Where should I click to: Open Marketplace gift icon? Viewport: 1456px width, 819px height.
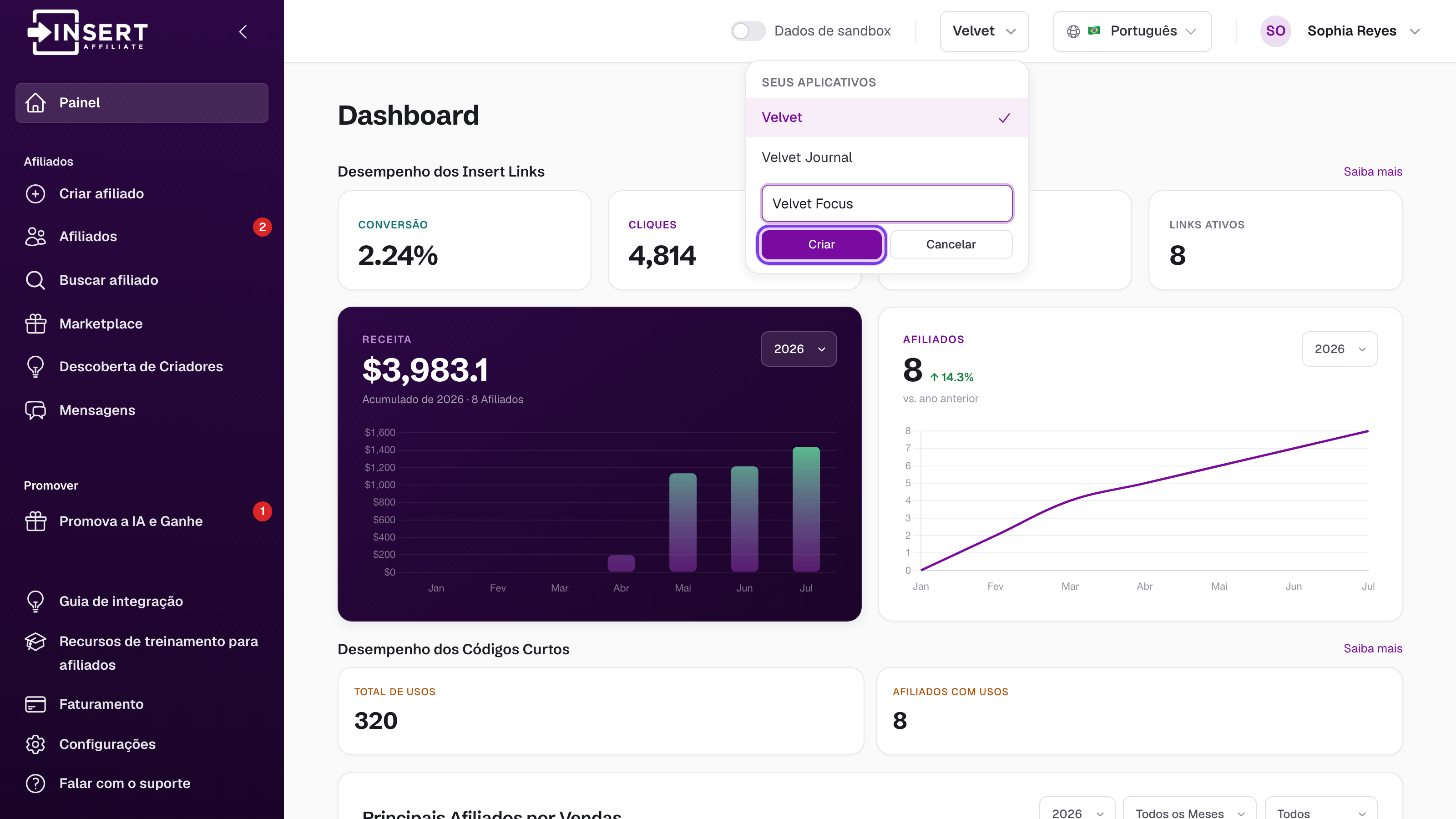(35, 324)
